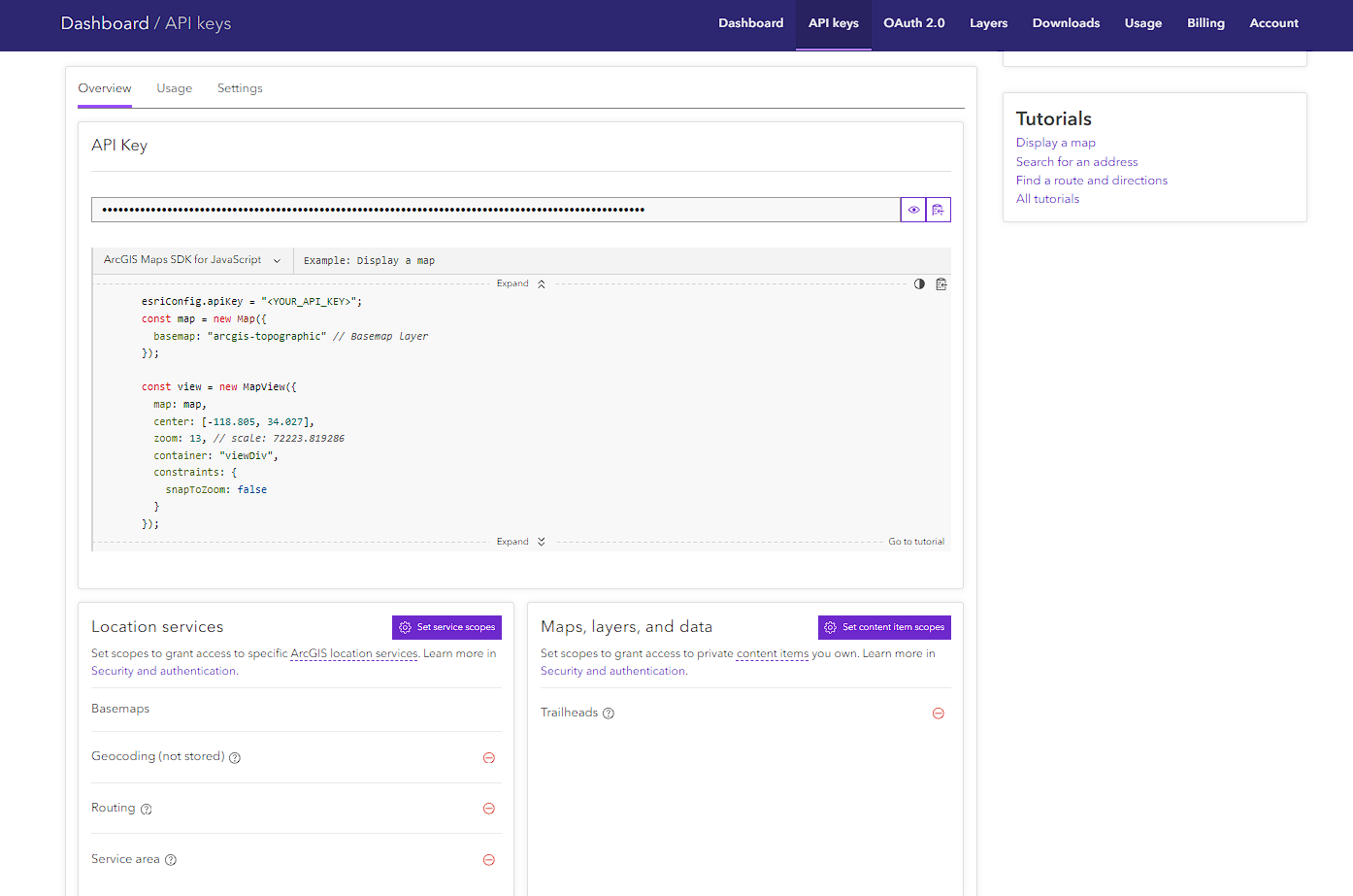Click the Service area label text
The height and width of the screenshot is (896, 1353).
click(125, 860)
